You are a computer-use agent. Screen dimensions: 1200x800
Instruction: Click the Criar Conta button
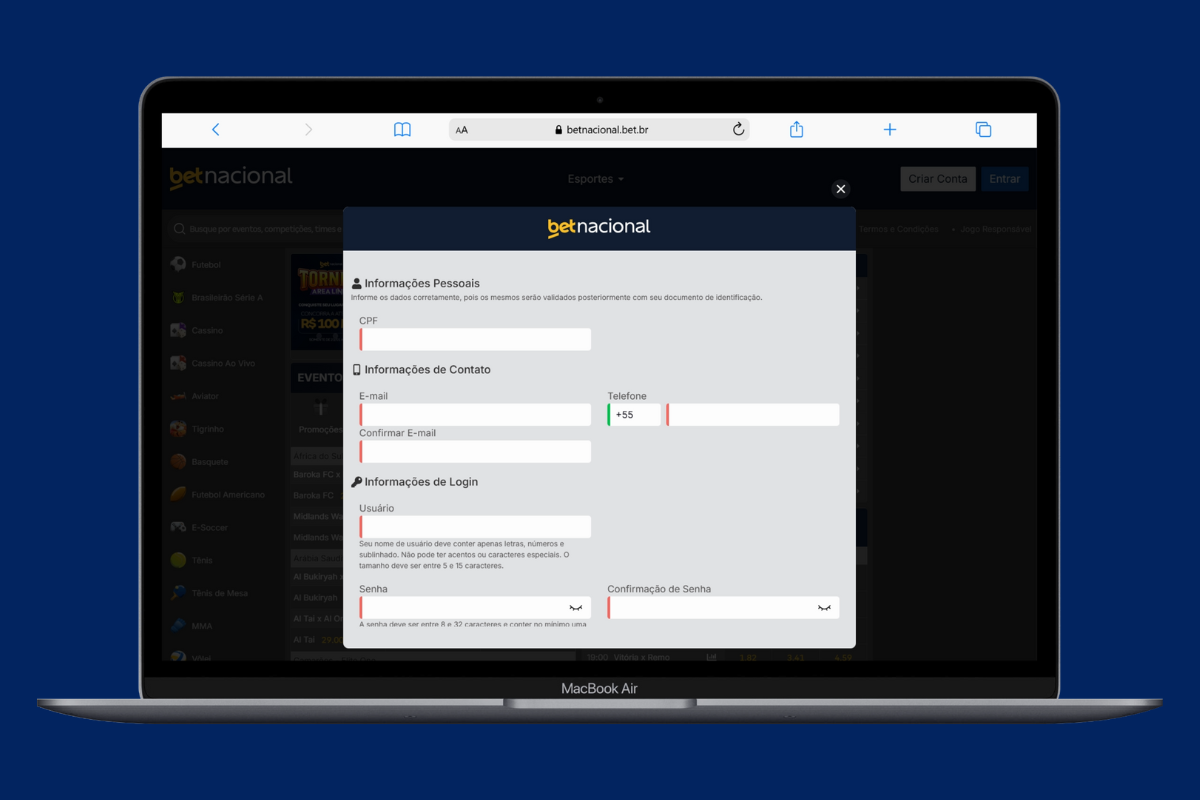point(937,179)
